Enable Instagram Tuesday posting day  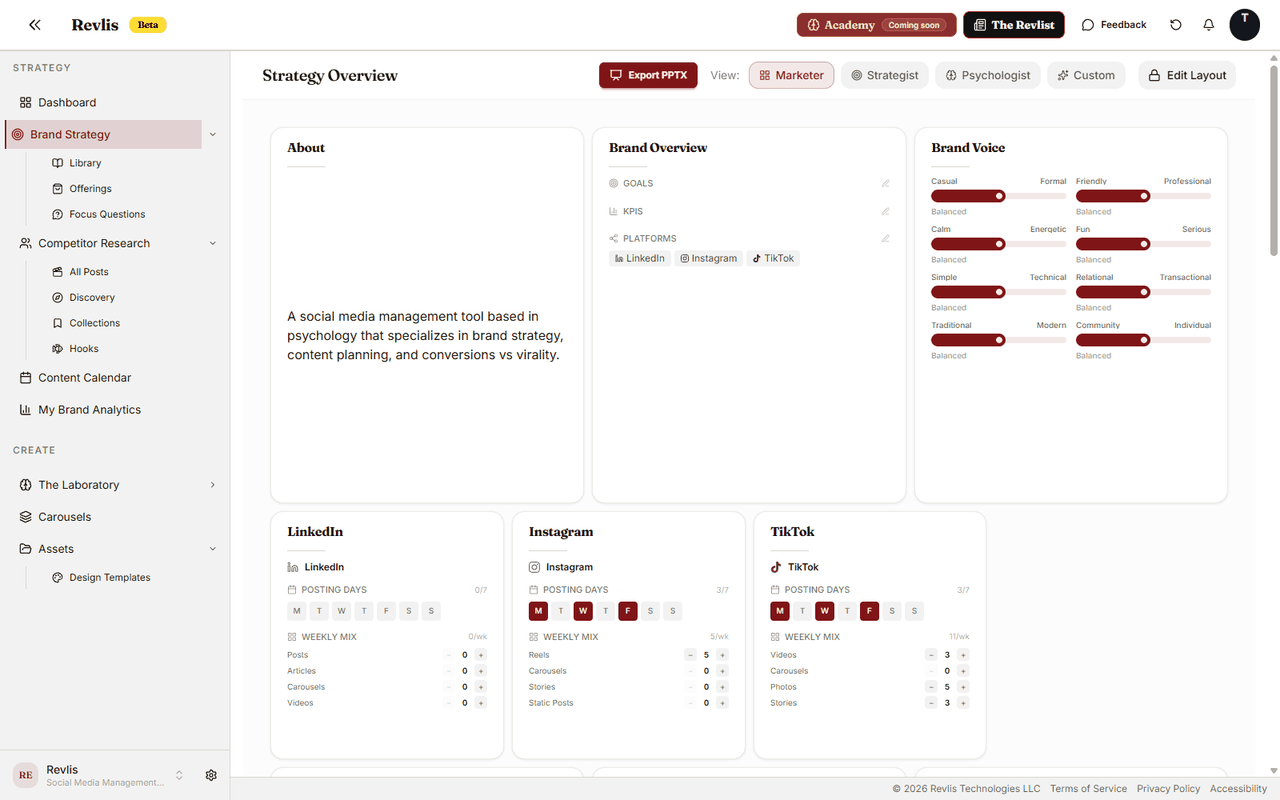click(x=561, y=611)
